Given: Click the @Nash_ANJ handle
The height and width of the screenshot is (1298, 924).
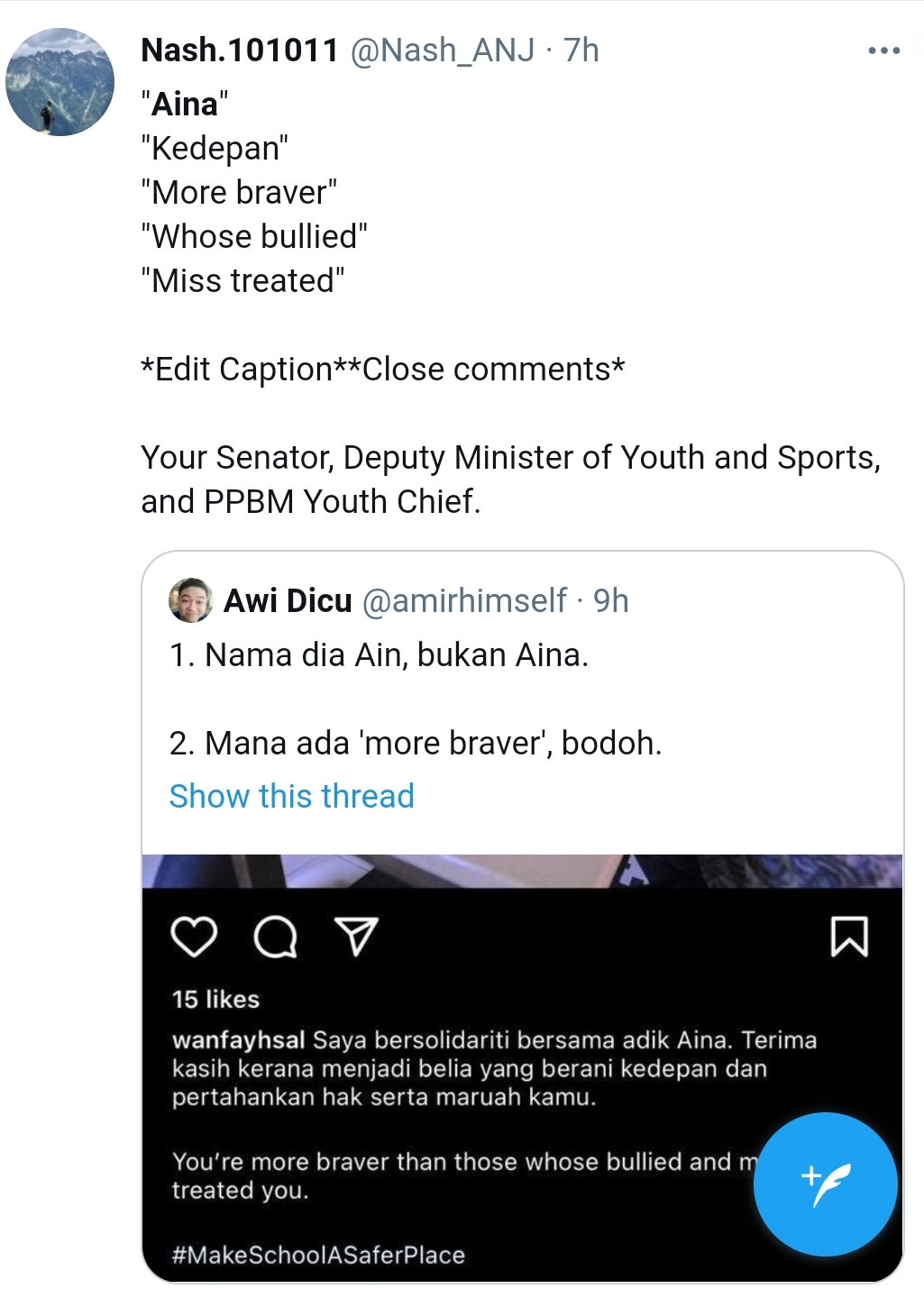Looking at the screenshot, I should click(x=442, y=50).
